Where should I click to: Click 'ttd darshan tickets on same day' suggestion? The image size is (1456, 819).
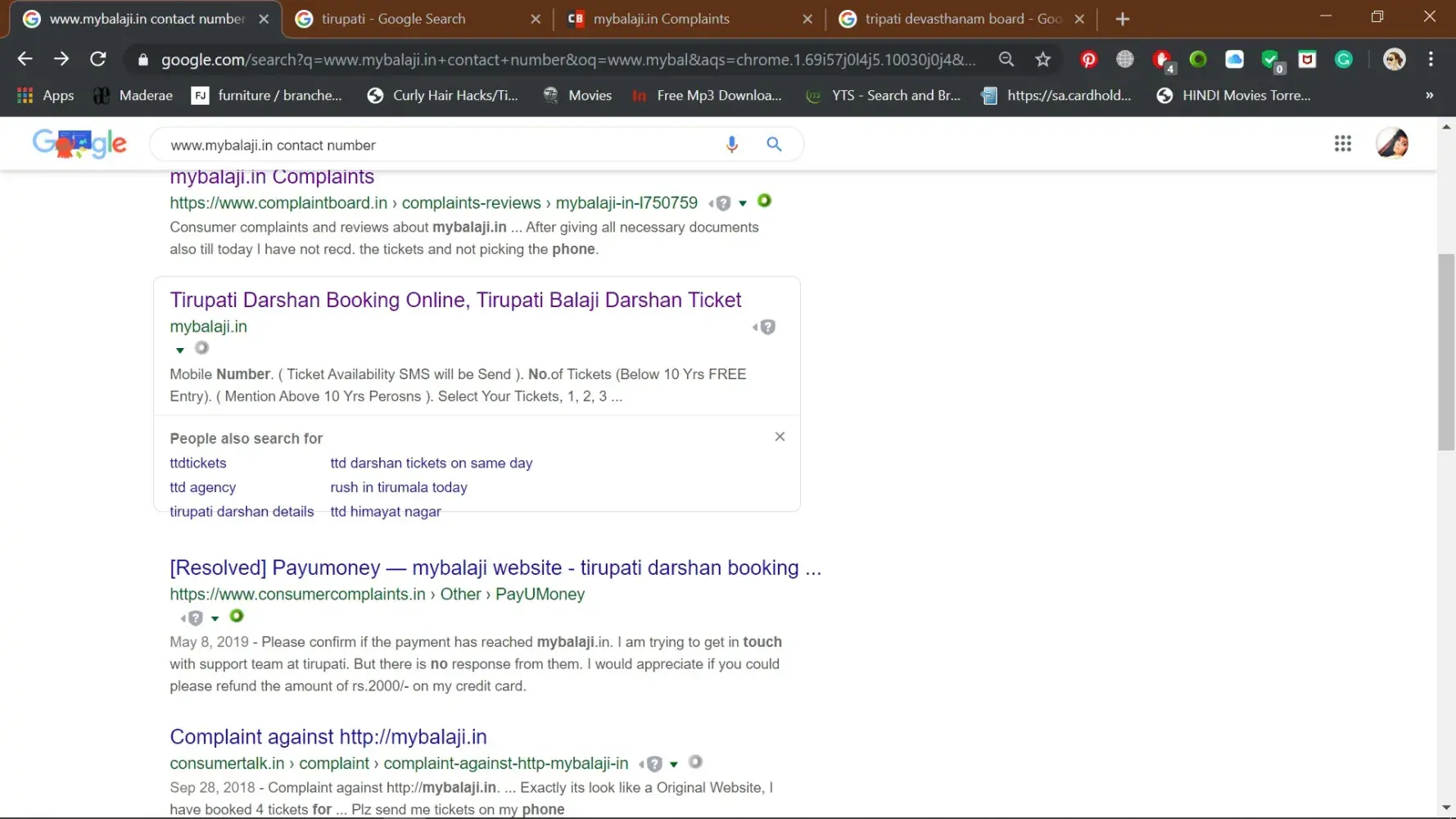(431, 464)
